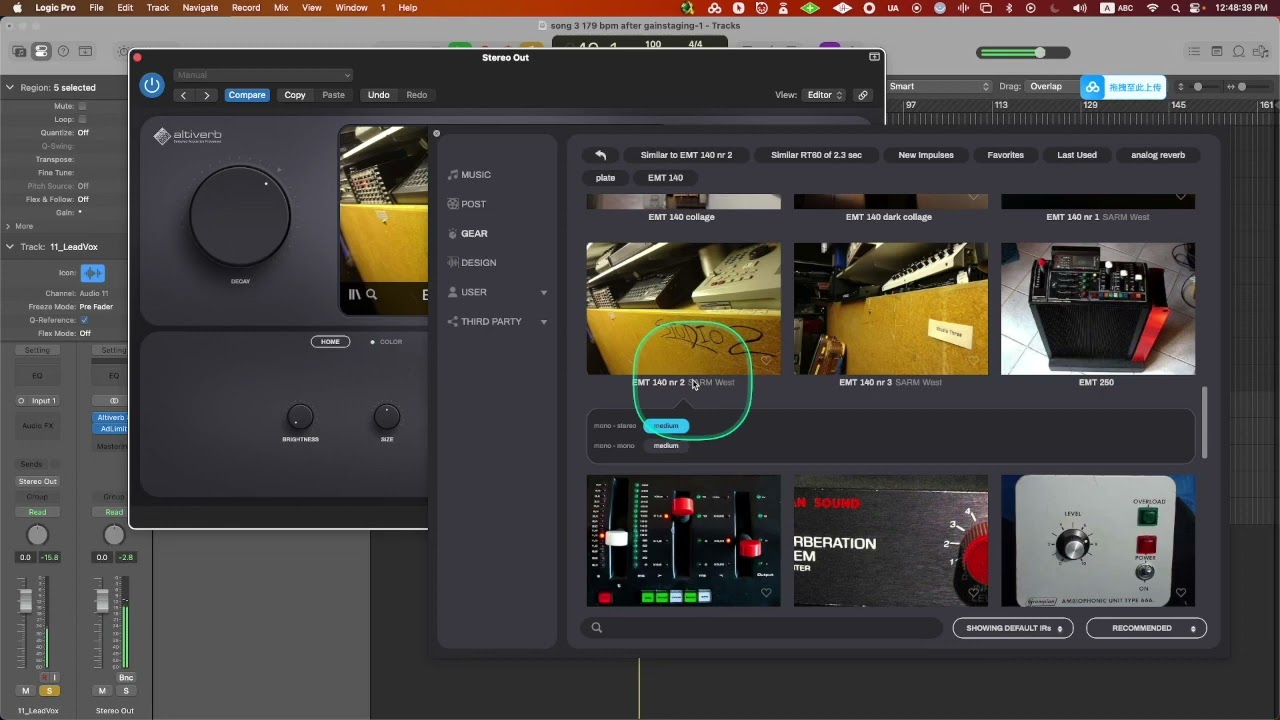The height and width of the screenshot is (720, 1280).
Task: Click the analog reverb tag
Action: (1158, 155)
